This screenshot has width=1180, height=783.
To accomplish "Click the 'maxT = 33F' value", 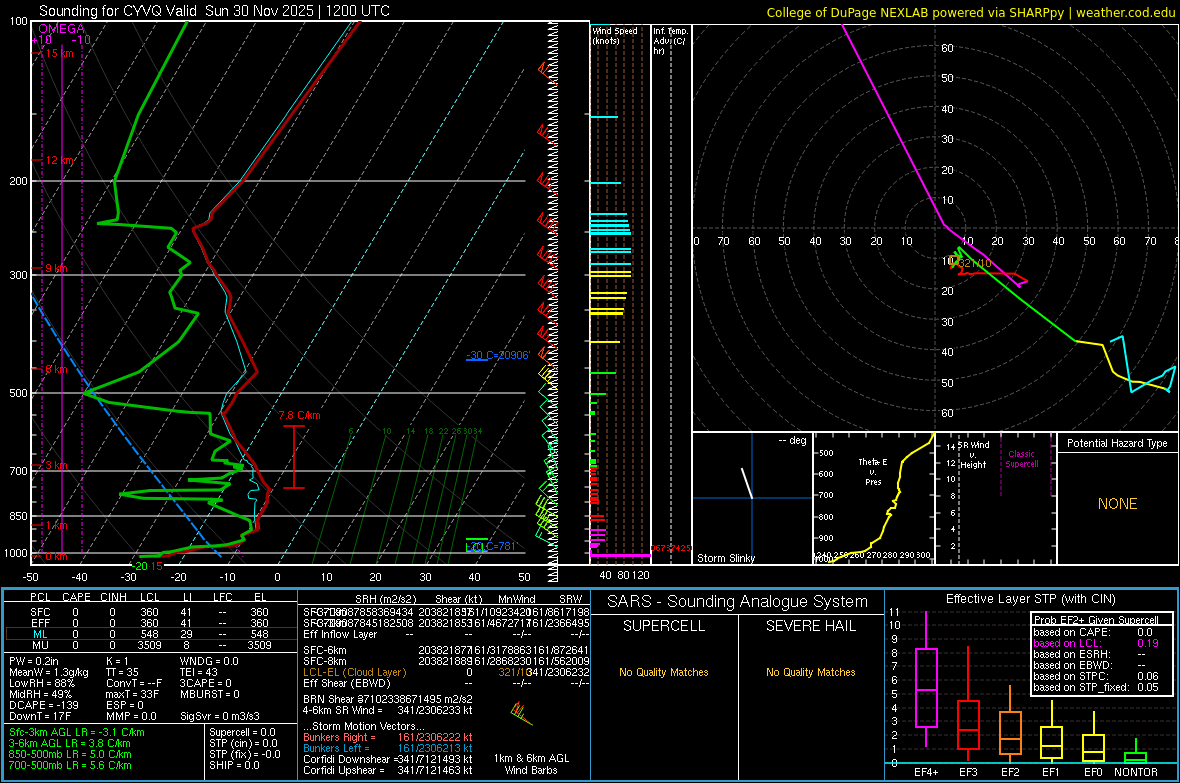I will pos(132,694).
